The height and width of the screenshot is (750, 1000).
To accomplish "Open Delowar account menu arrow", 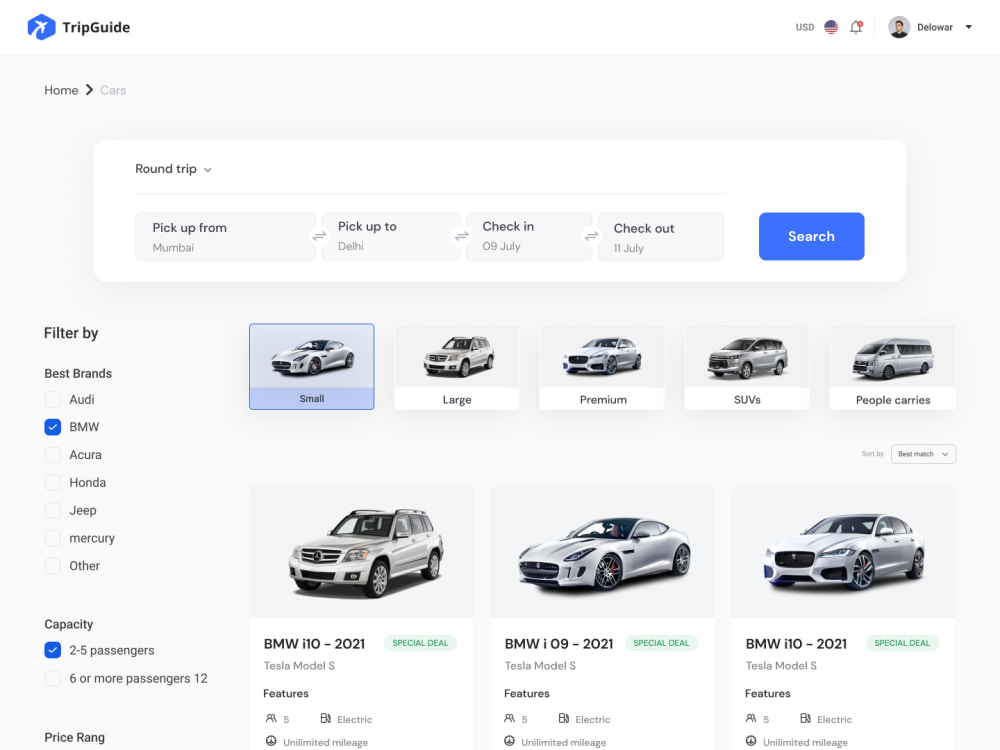I will click(x=968, y=27).
